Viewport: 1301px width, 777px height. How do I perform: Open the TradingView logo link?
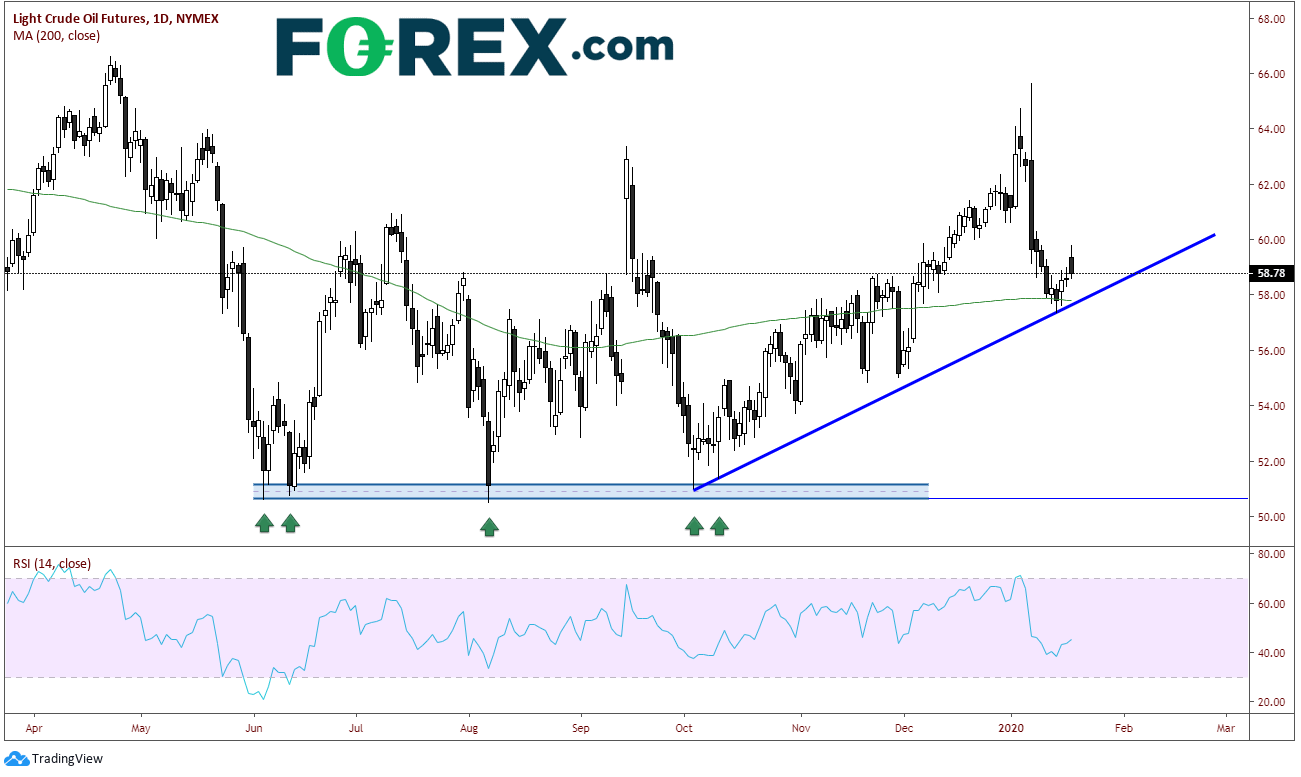(x=54, y=759)
